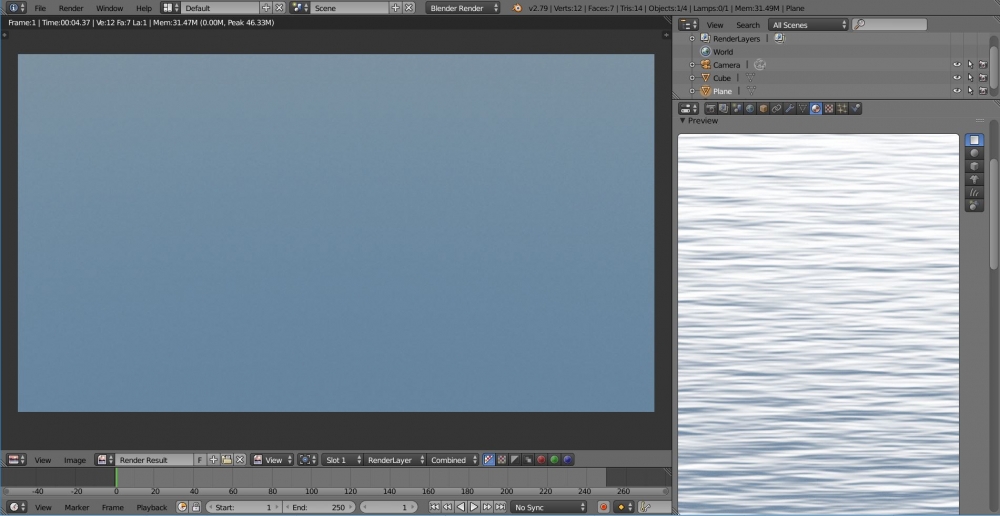The height and width of the screenshot is (516, 1000).
Task: Click the auto keyframe record button
Action: [x=603, y=507]
